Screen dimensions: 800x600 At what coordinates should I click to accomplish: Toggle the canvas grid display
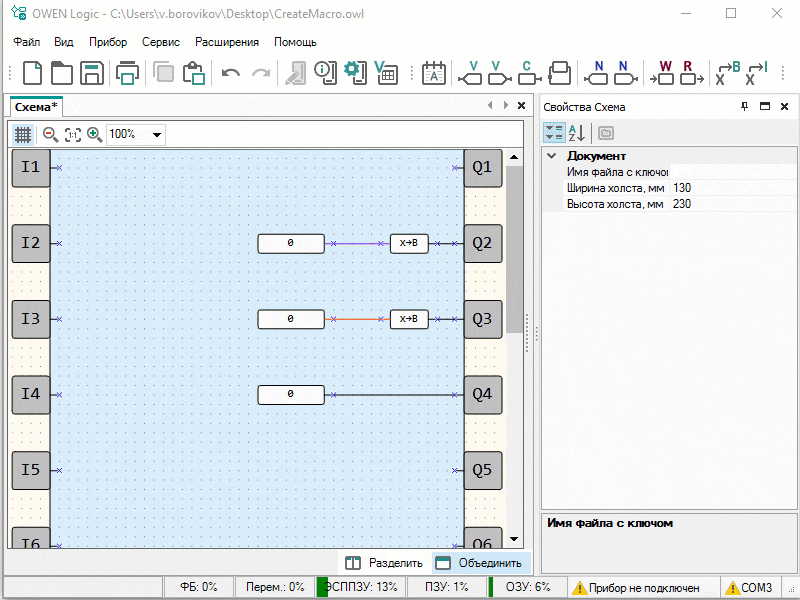pos(23,134)
